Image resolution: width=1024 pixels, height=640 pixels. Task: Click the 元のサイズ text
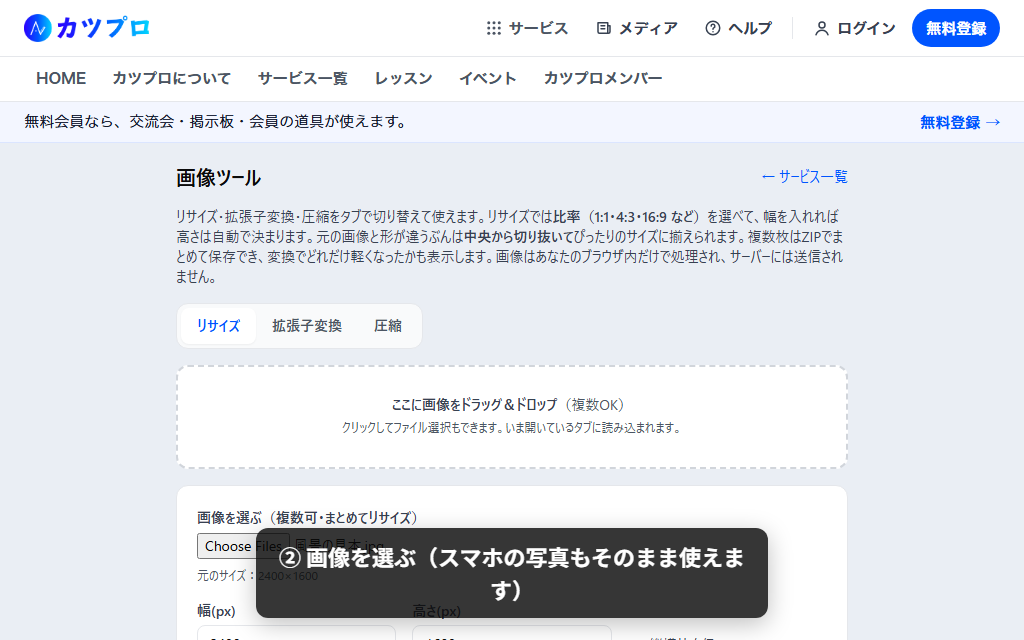pos(257,576)
